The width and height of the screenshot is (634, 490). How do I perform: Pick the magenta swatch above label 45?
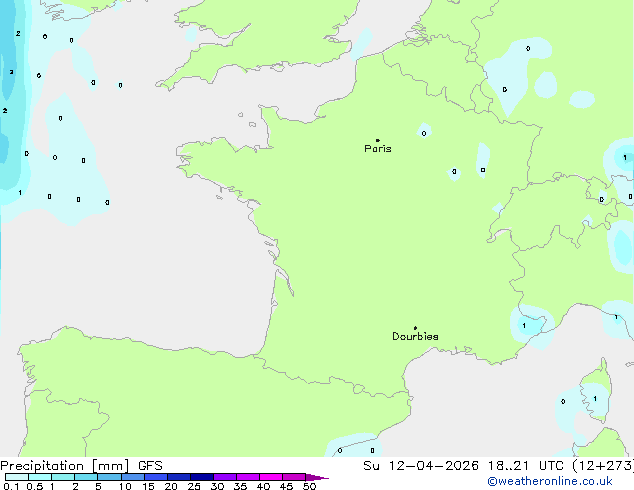[294, 477]
